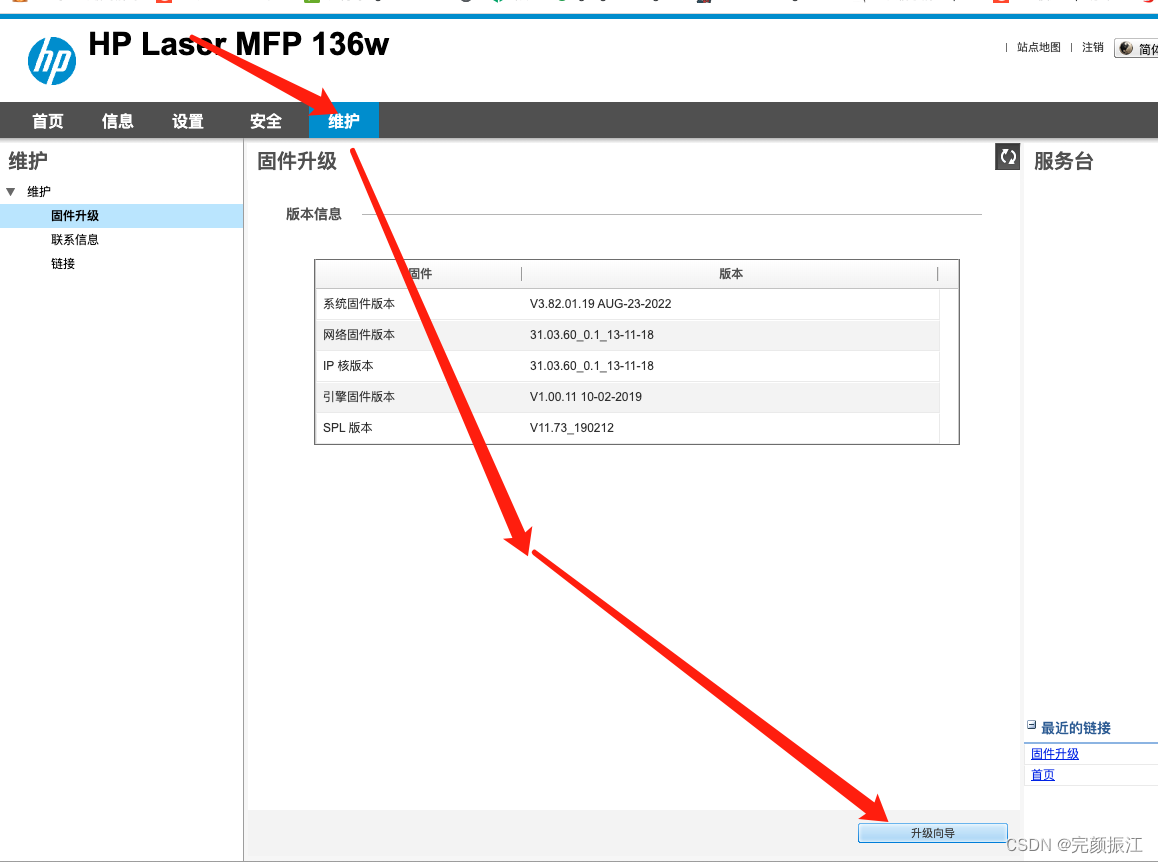Switch to the 信息 tab
Screen dimensions: 1158x863
(x=117, y=121)
